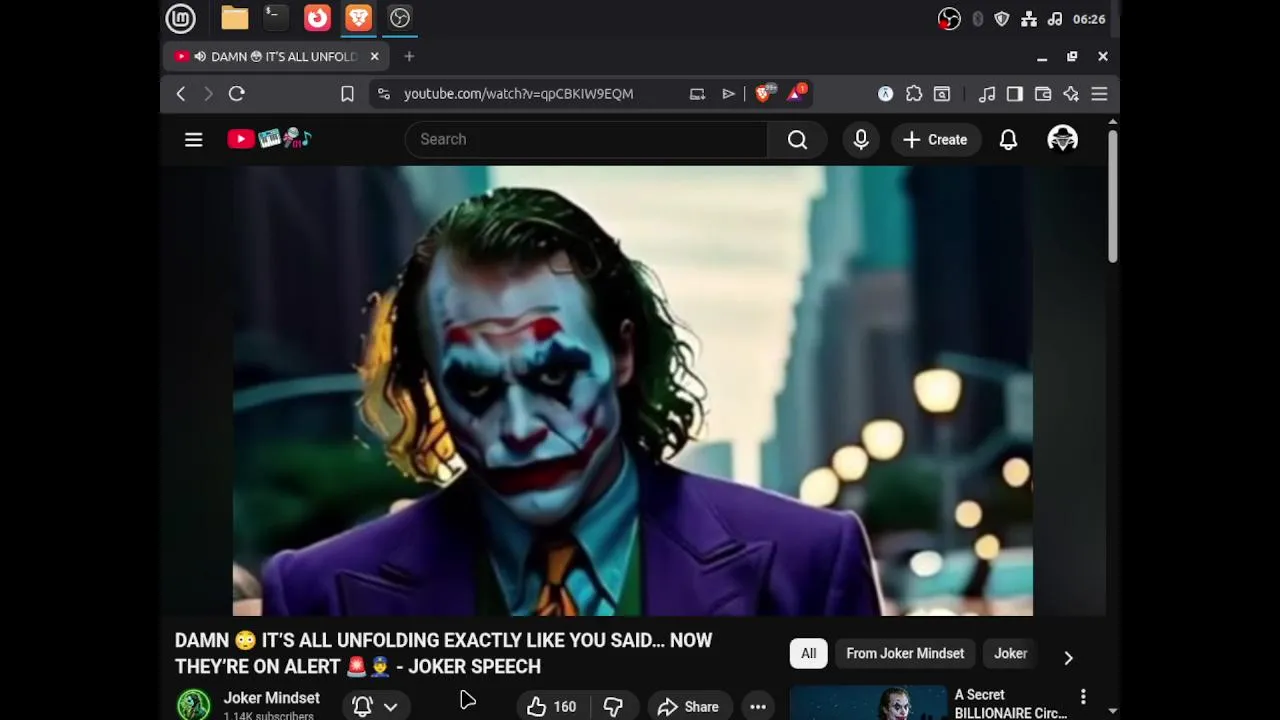Select the From Joker Mindset chip
The image size is (1280, 720).
point(905,654)
